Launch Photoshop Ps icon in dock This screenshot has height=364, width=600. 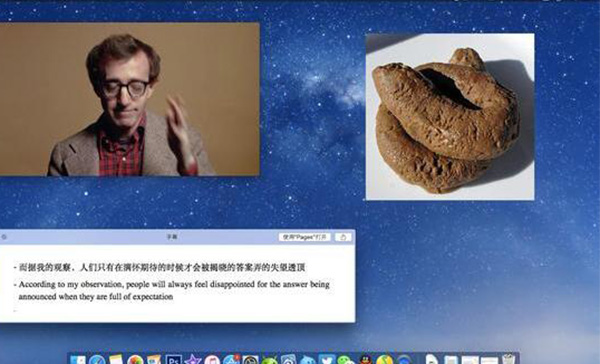(x=173, y=360)
